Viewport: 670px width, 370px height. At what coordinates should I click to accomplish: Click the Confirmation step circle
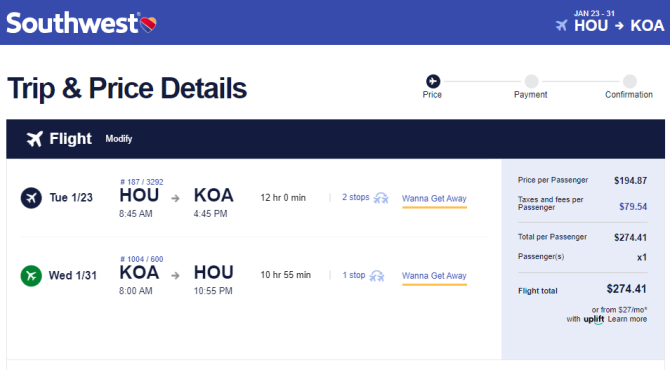point(629,81)
